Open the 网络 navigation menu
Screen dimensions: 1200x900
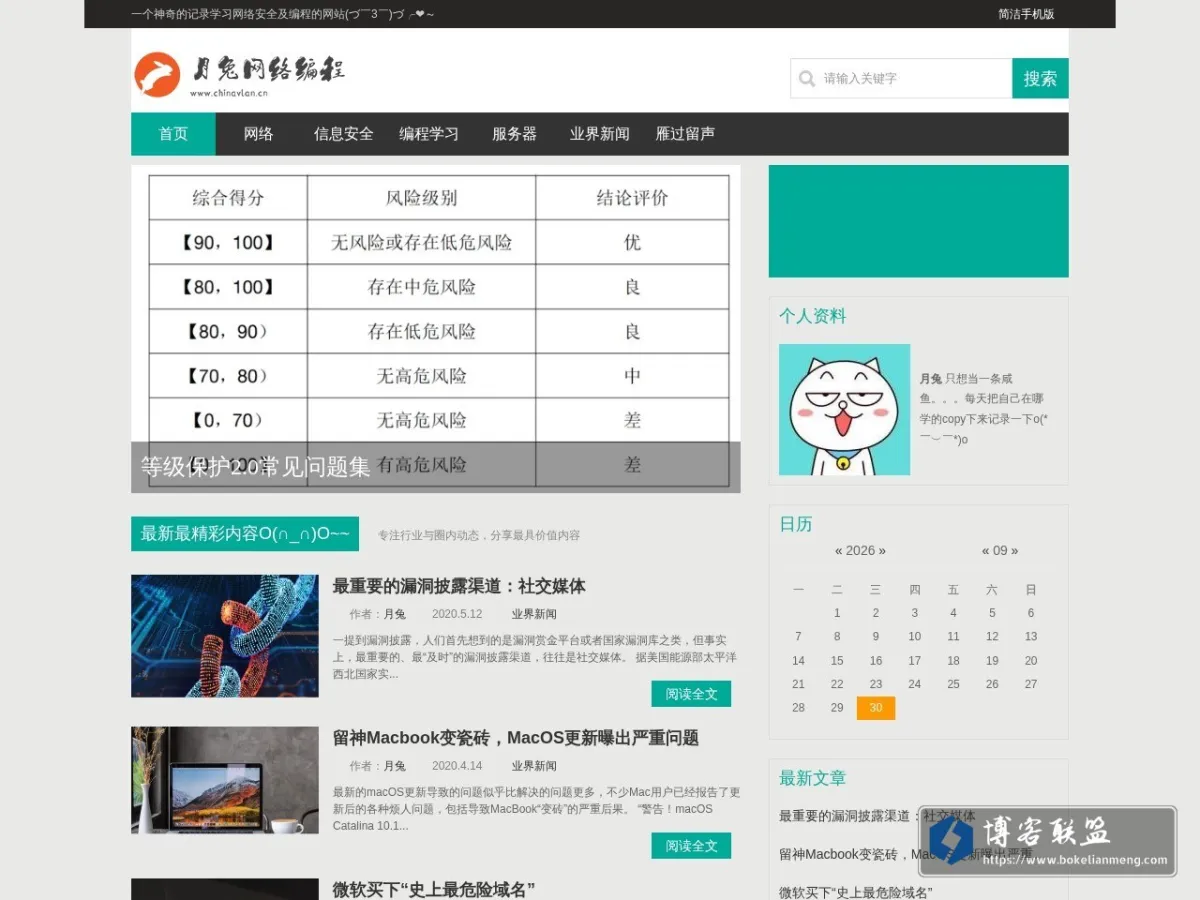click(x=258, y=133)
